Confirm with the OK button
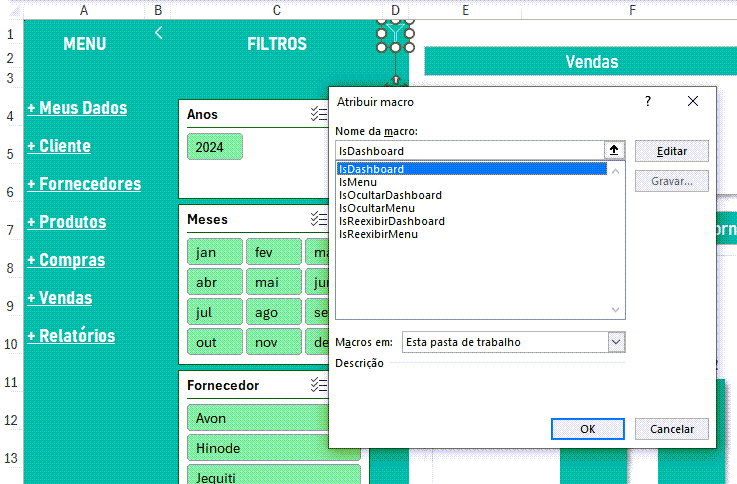 [x=587, y=428]
